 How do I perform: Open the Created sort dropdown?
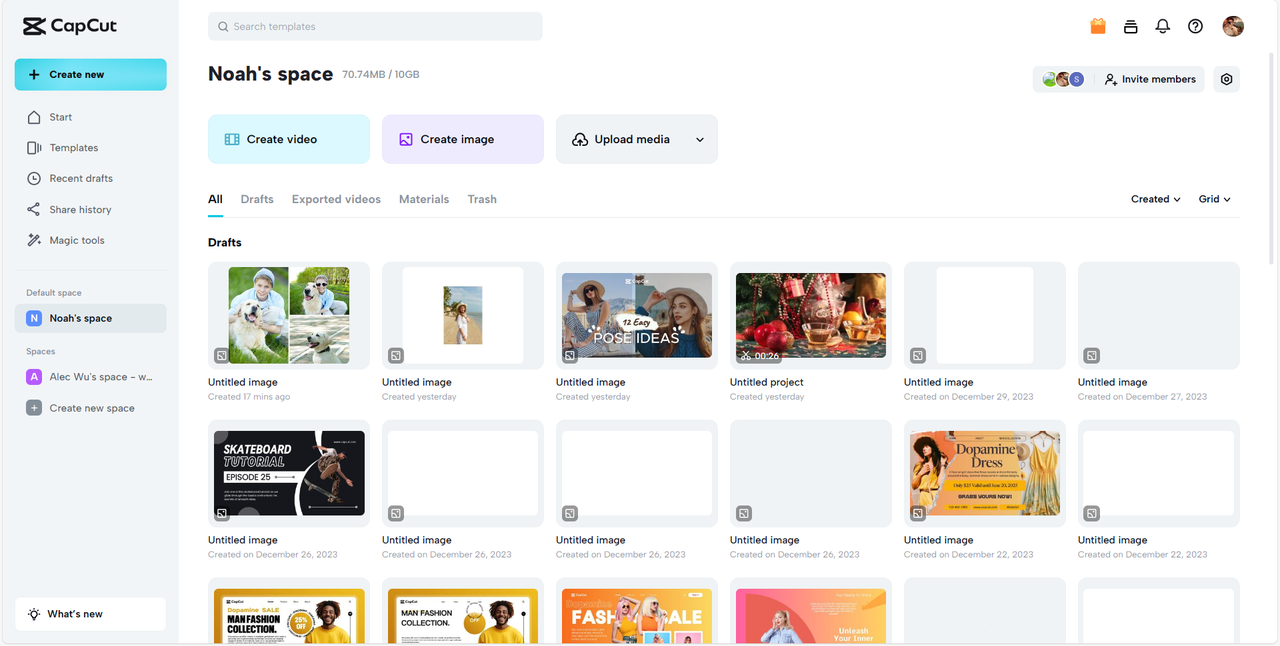click(1156, 199)
